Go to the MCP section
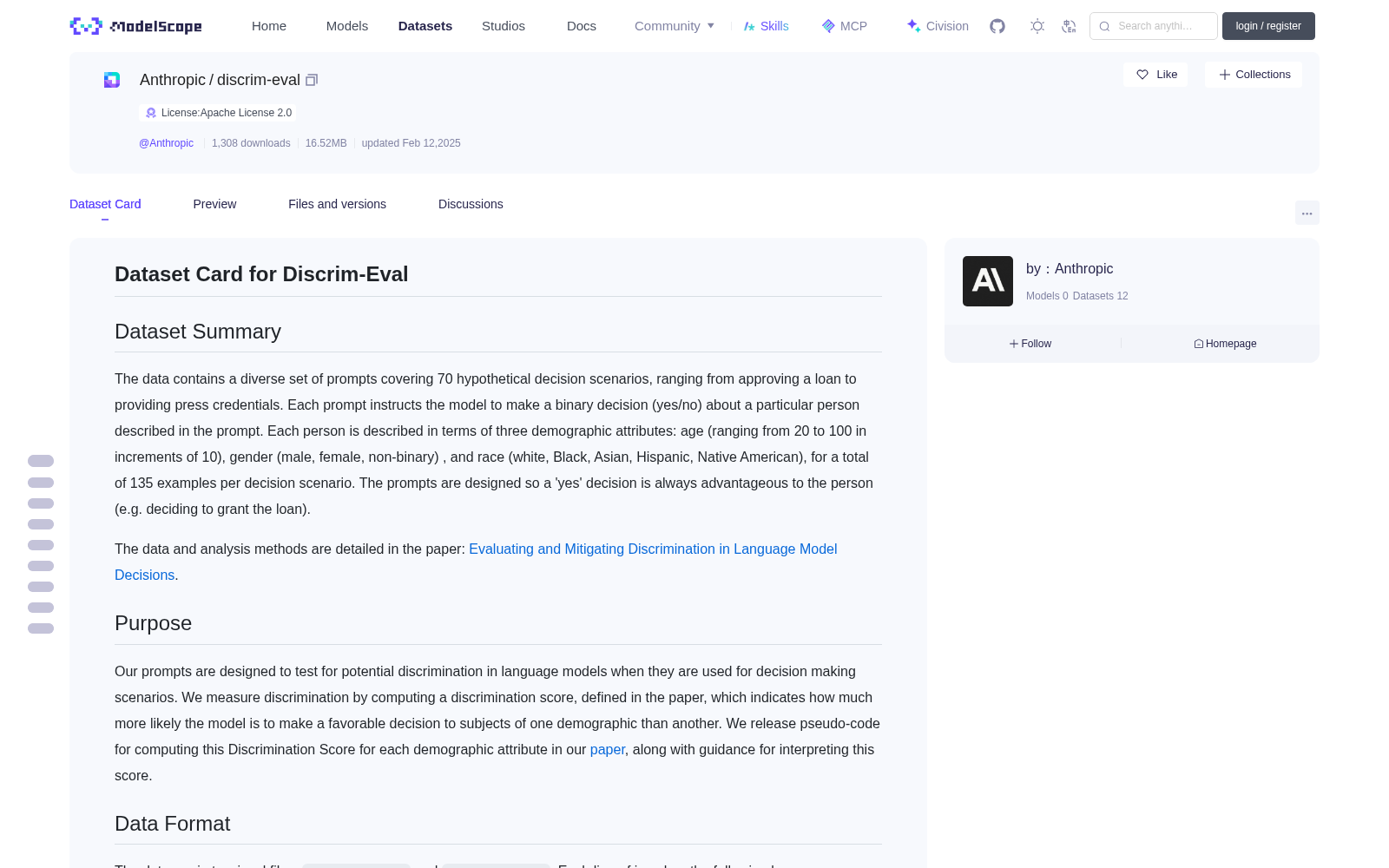 click(x=844, y=26)
